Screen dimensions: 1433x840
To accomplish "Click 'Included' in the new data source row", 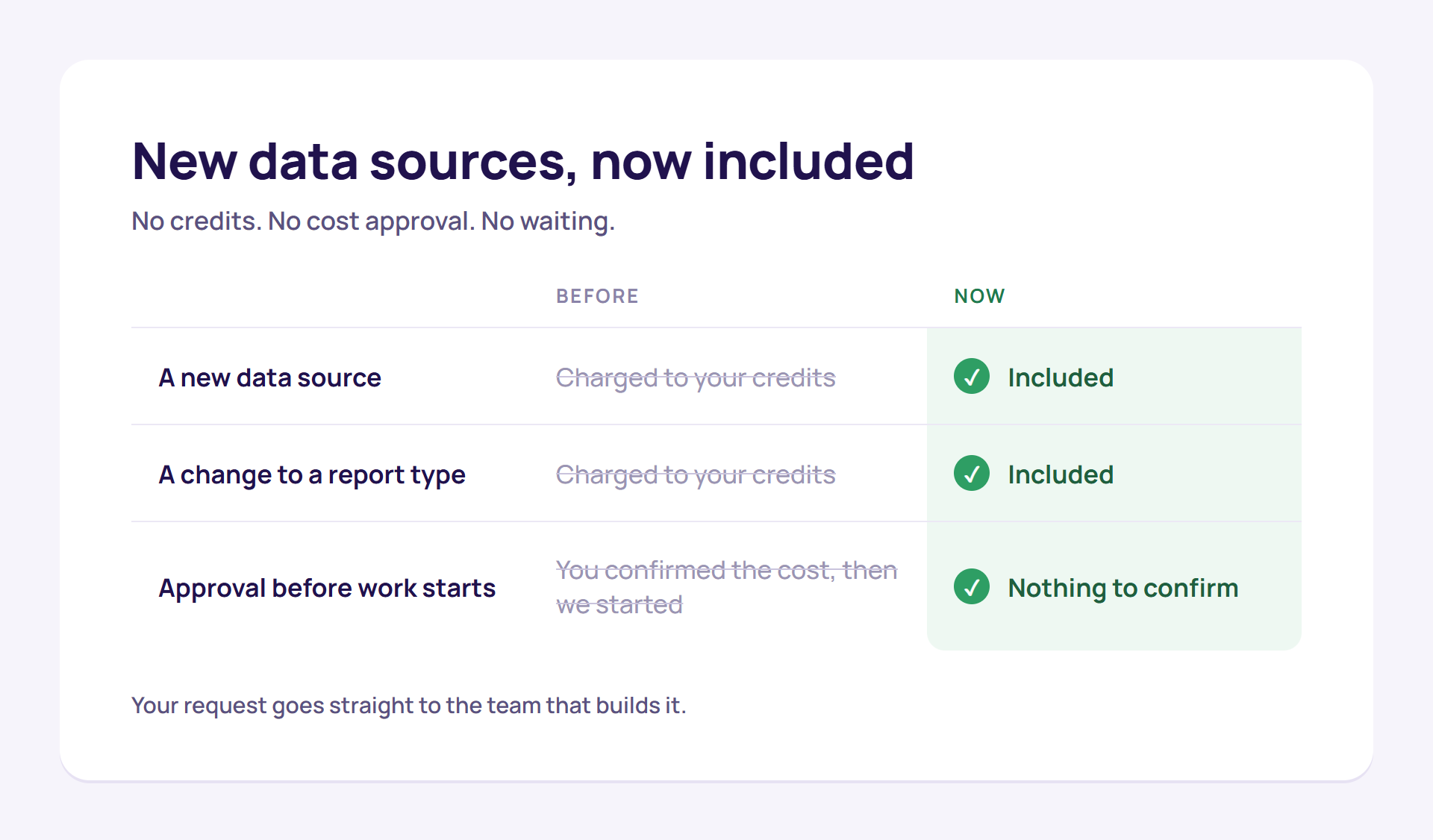I will (x=1061, y=377).
